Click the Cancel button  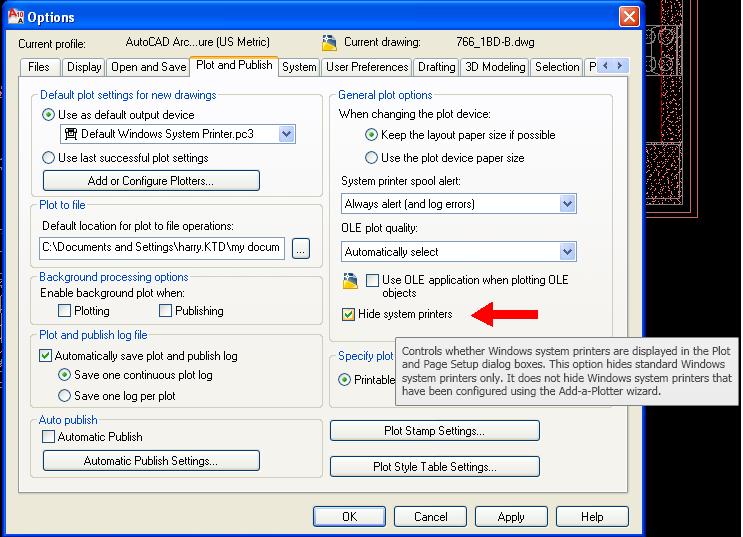point(430,517)
